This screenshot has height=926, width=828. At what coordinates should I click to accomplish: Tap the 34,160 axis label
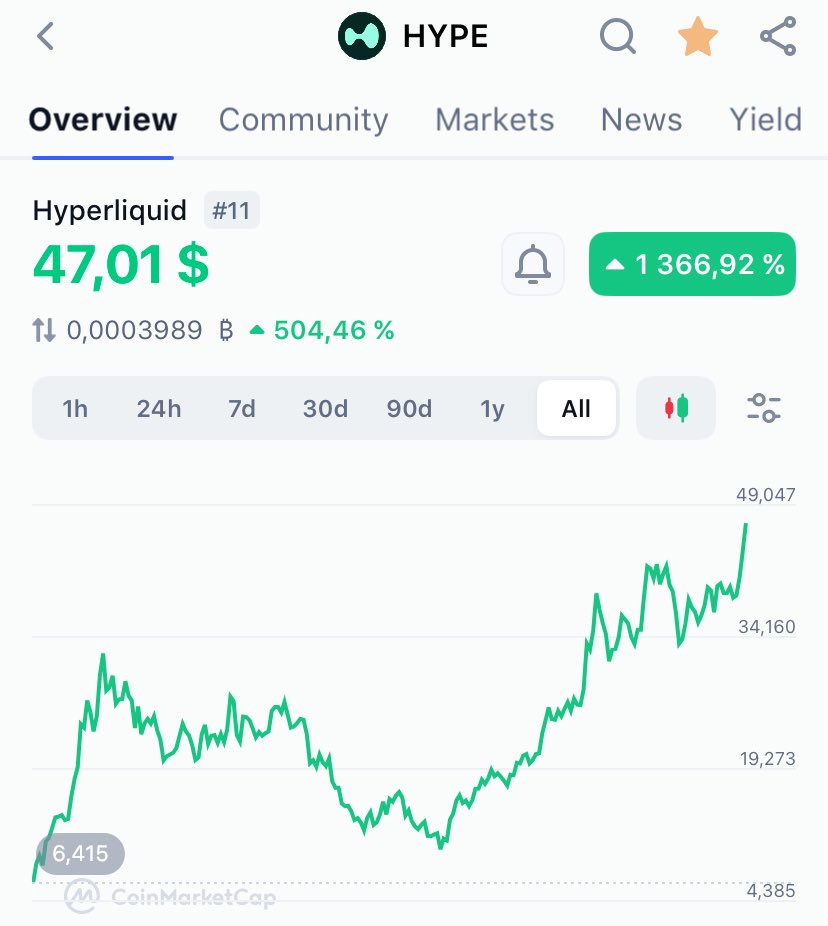[x=767, y=627]
